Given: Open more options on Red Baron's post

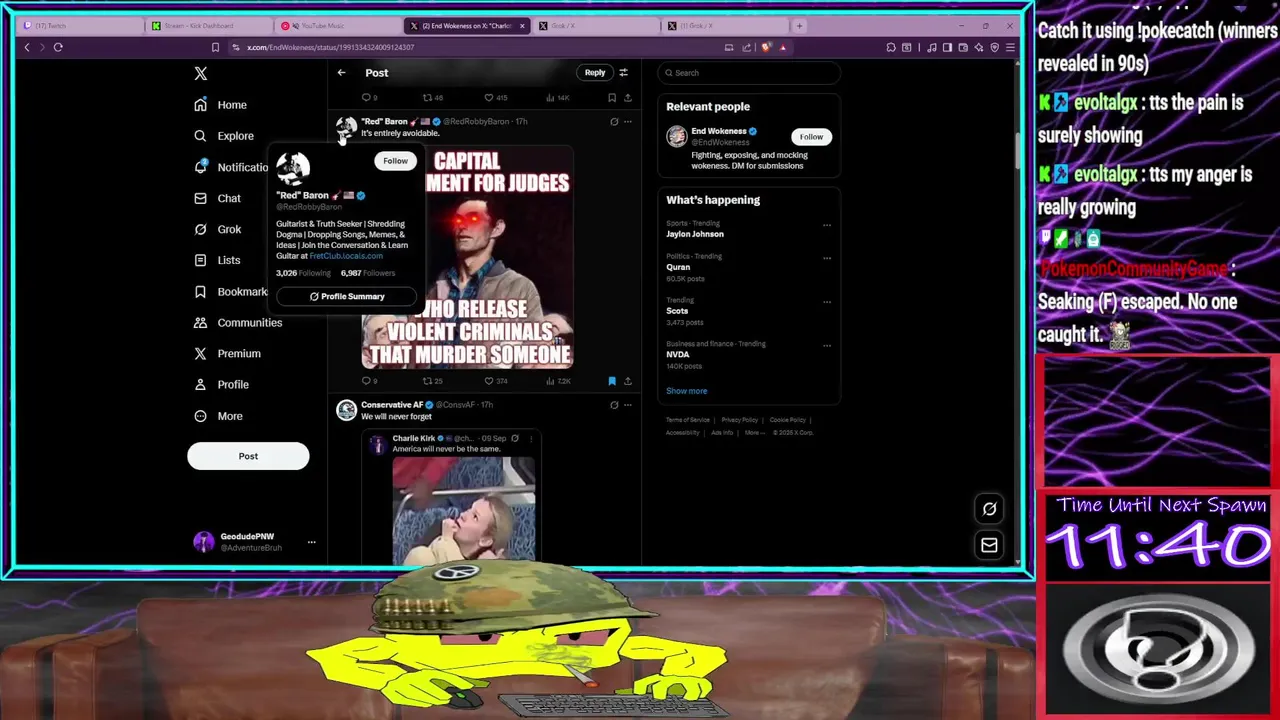Looking at the screenshot, I should coord(628,122).
